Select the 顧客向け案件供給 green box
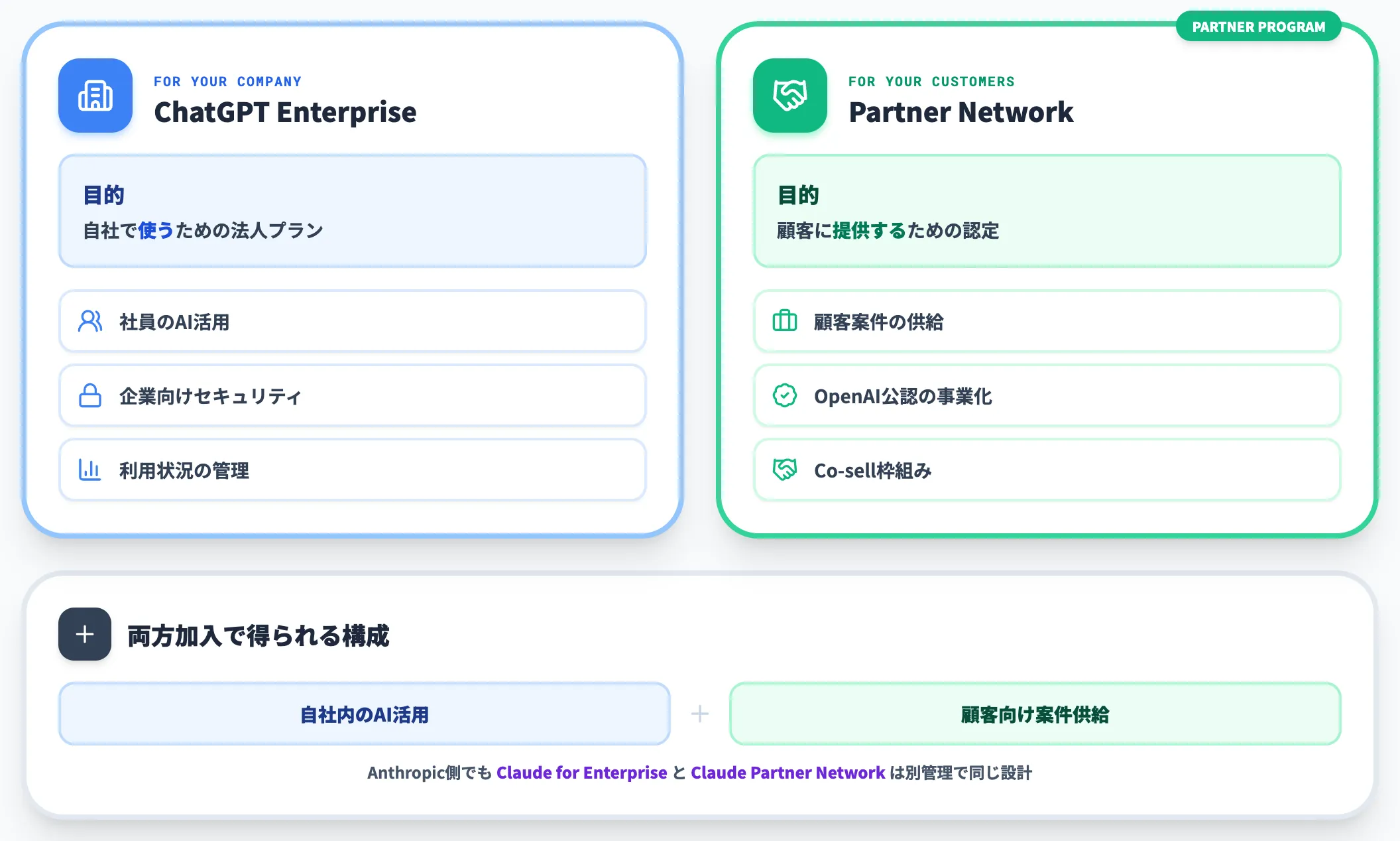Viewport: 1400px width, 841px height. (x=1035, y=714)
